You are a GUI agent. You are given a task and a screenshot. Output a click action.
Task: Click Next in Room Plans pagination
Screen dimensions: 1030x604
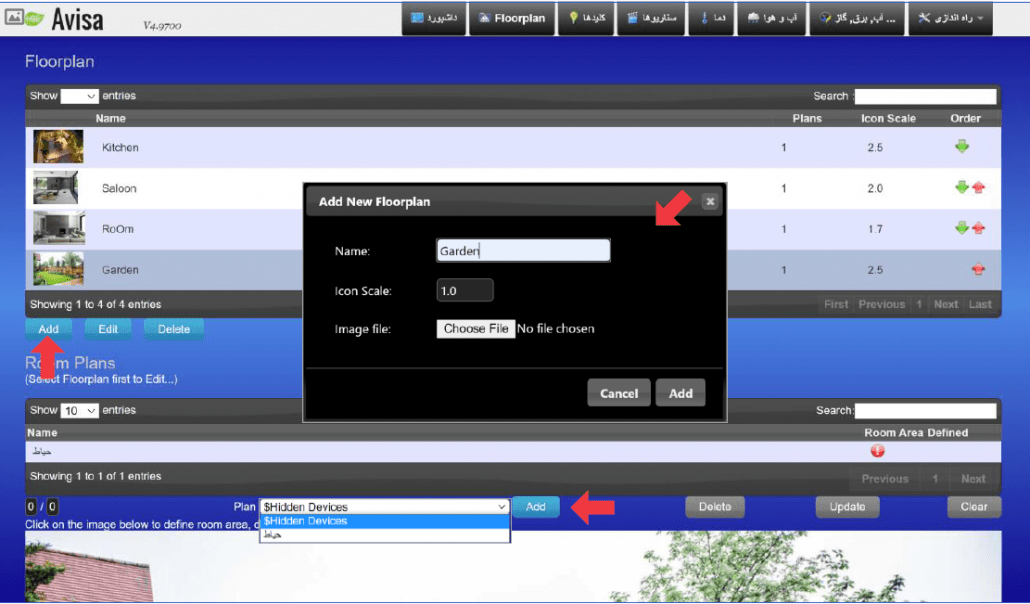[x=973, y=479]
